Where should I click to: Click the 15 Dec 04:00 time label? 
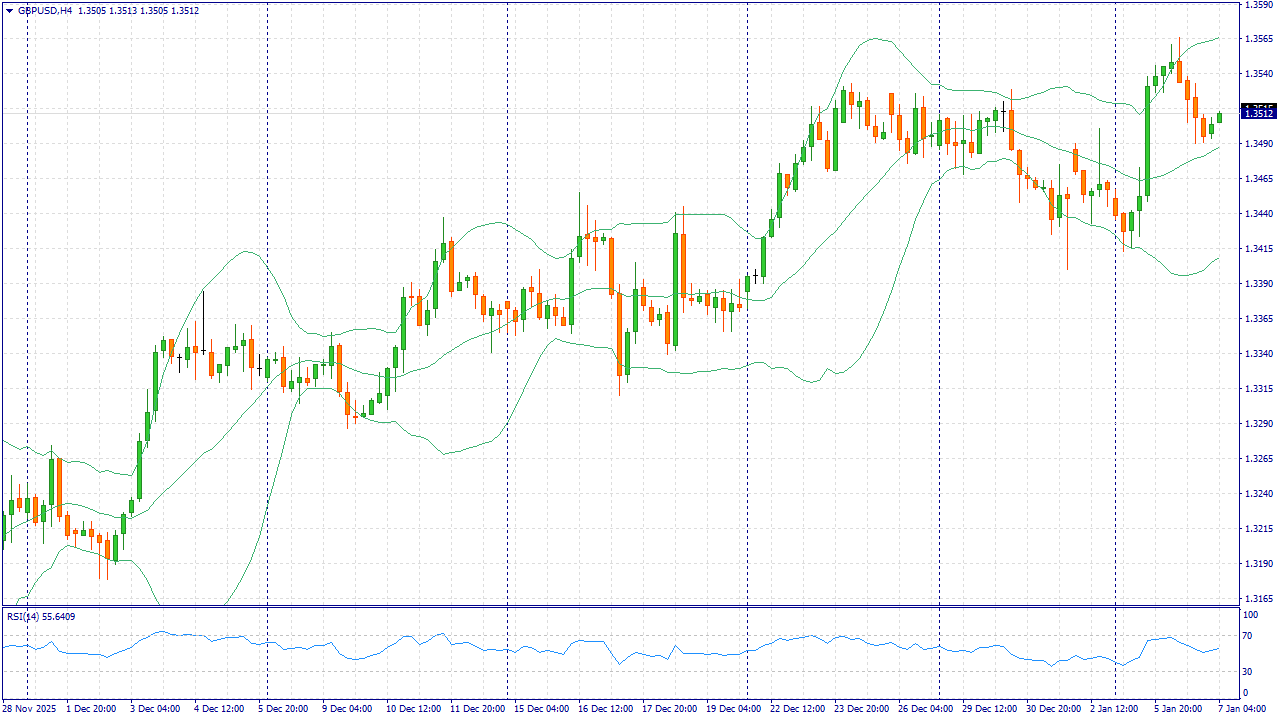[541, 709]
